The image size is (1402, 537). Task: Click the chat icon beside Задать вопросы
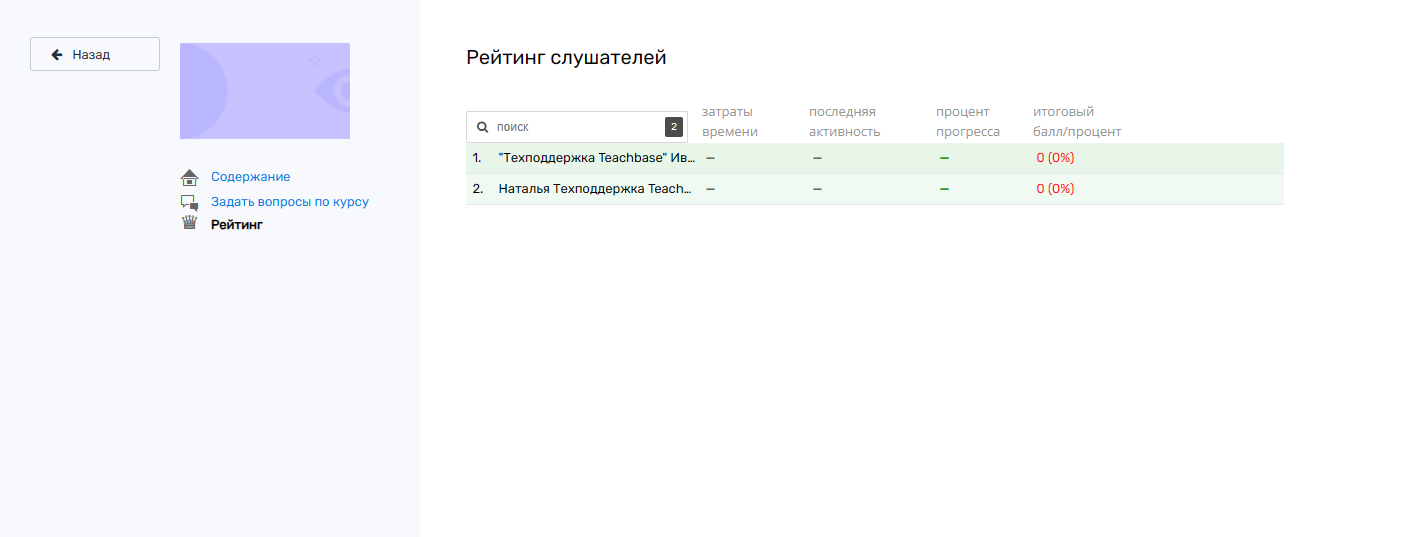[x=189, y=202]
